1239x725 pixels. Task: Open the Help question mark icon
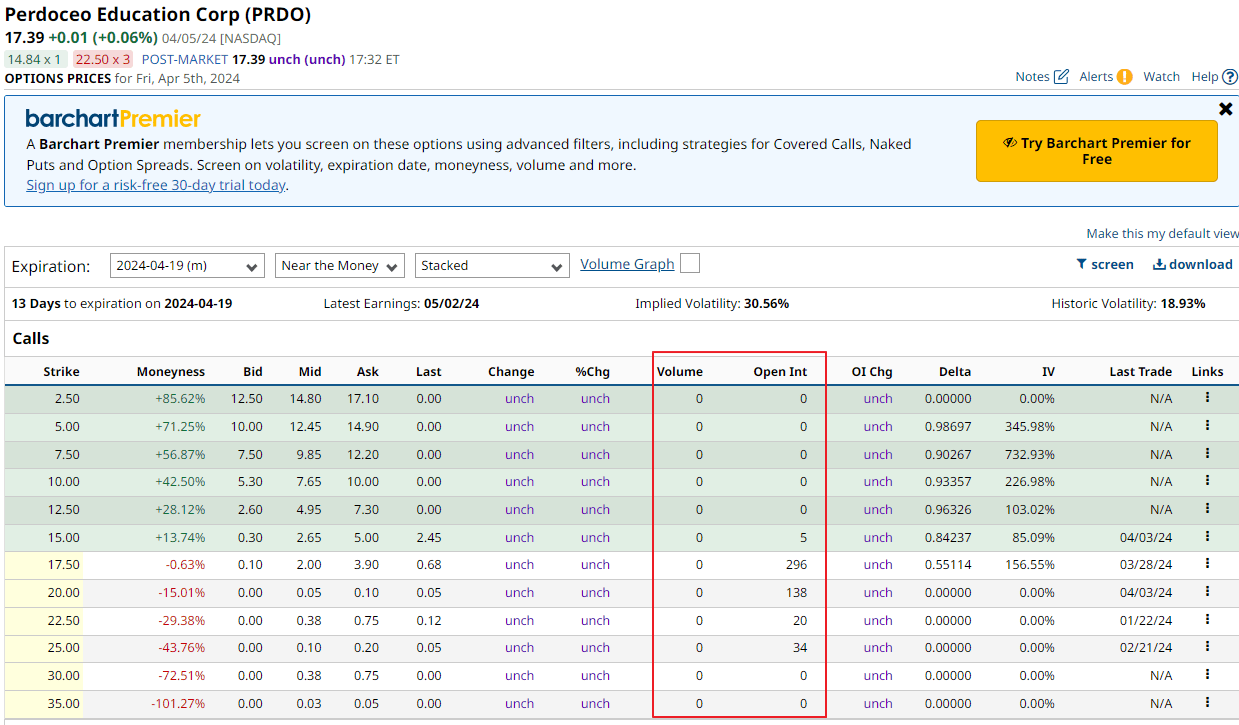pos(1230,77)
